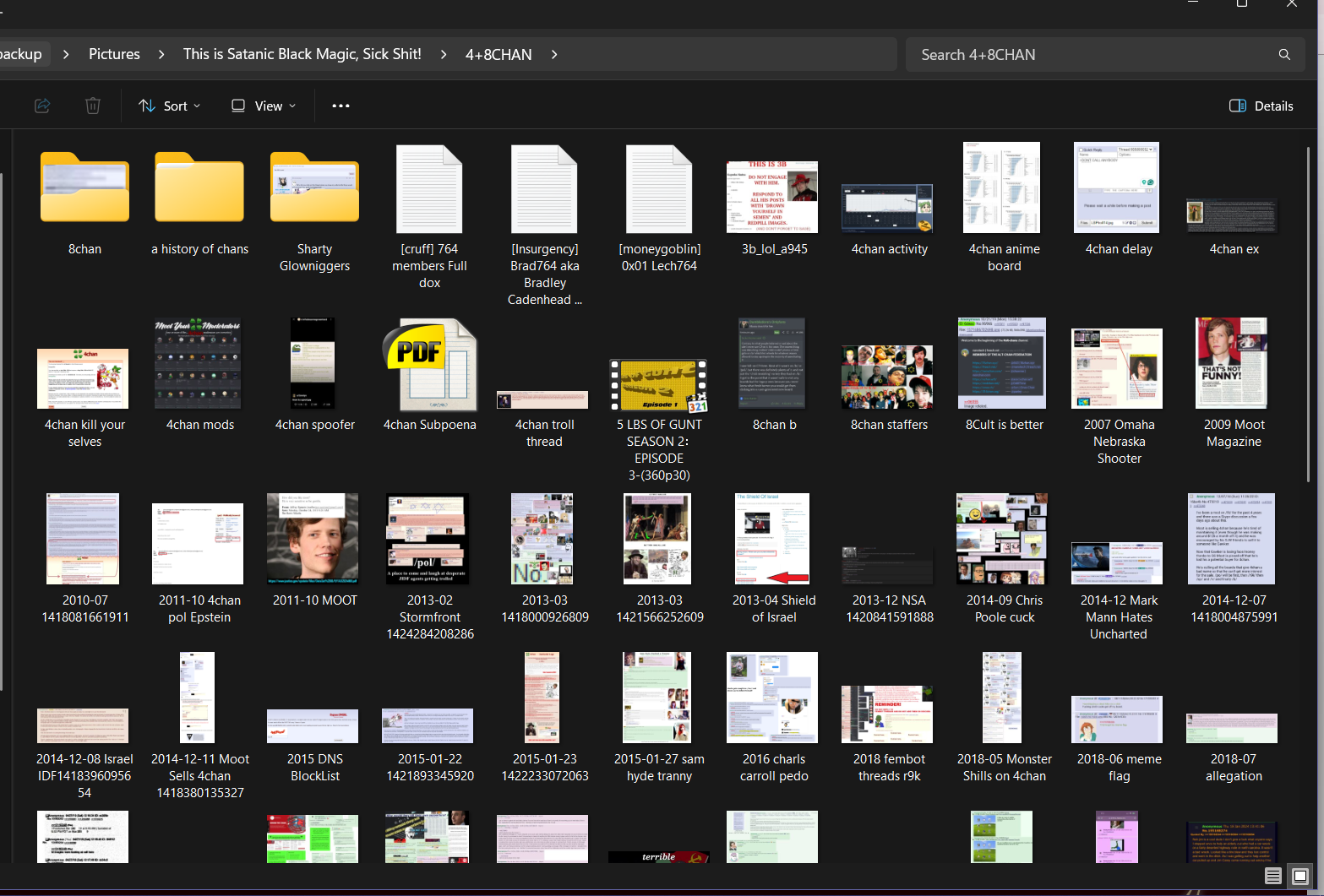Select the '8chan staffers' image thumbnail
1324x896 pixels.
[887, 377]
